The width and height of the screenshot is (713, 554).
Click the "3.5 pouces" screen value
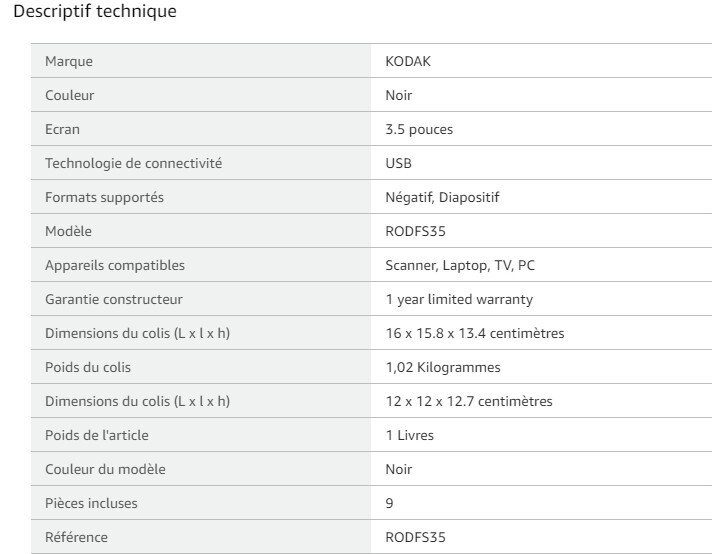[x=418, y=130]
